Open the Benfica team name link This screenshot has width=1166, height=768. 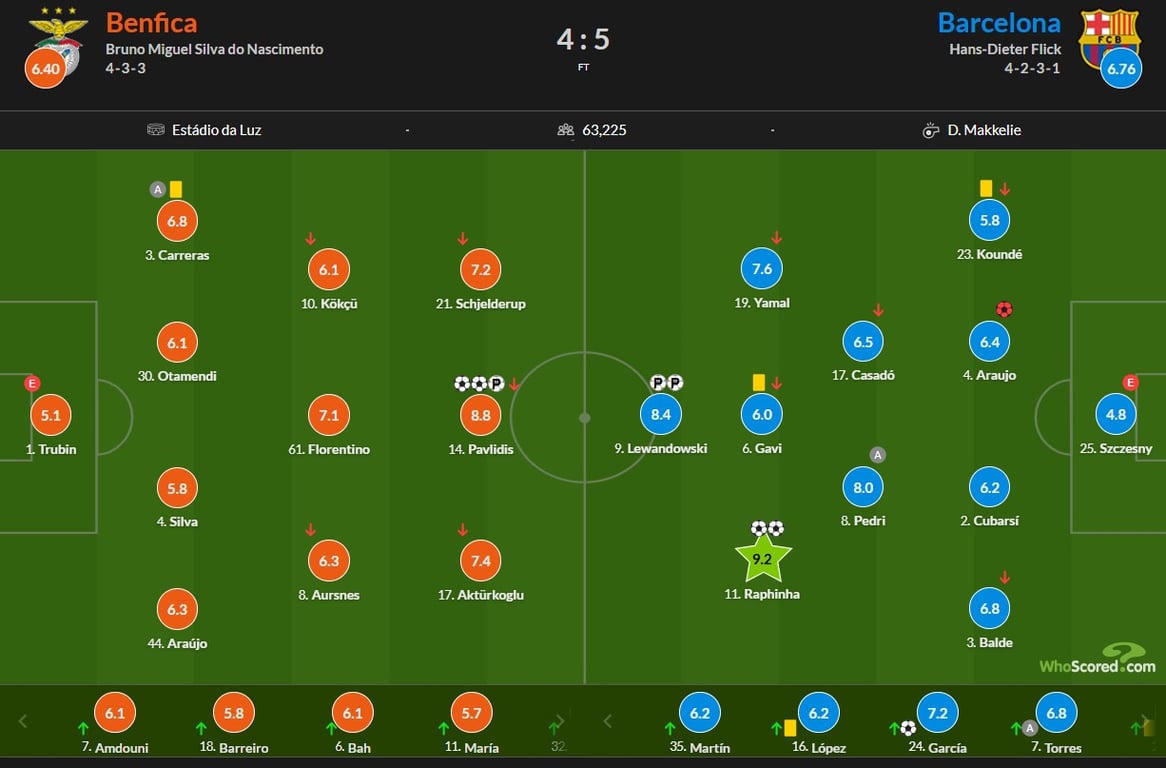pos(151,22)
